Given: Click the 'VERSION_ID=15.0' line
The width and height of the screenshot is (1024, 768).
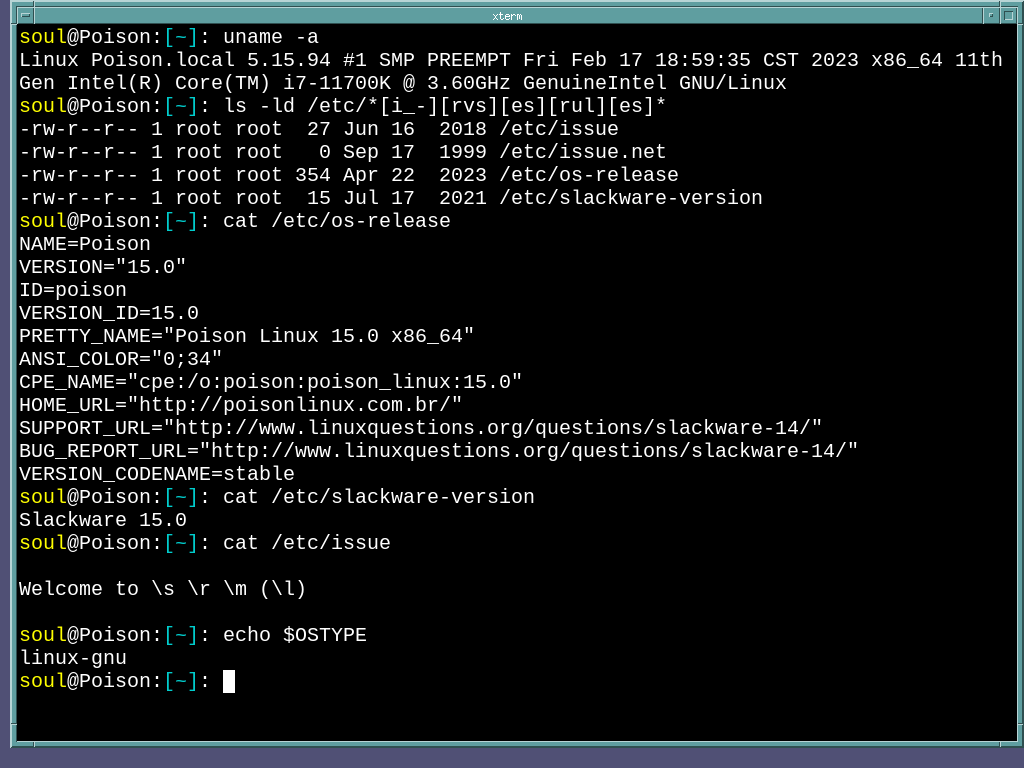Looking at the screenshot, I should pos(108,313).
